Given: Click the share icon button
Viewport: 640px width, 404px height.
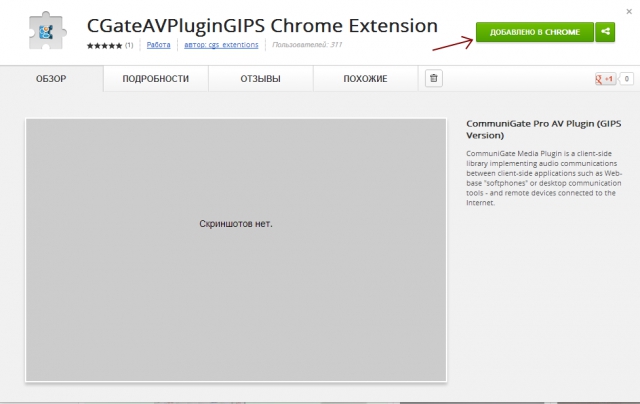Looking at the screenshot, I should coord(605,32).
